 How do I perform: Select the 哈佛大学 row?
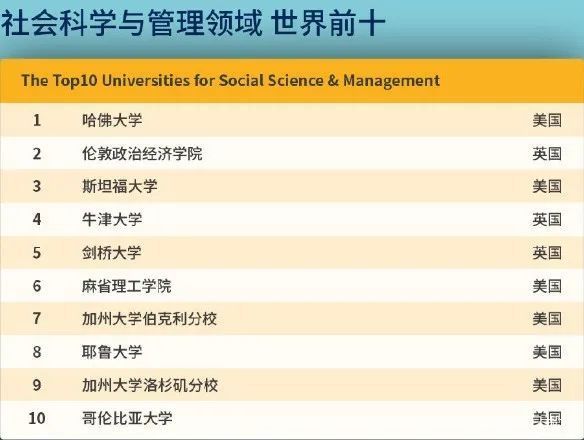pos(292,120)
